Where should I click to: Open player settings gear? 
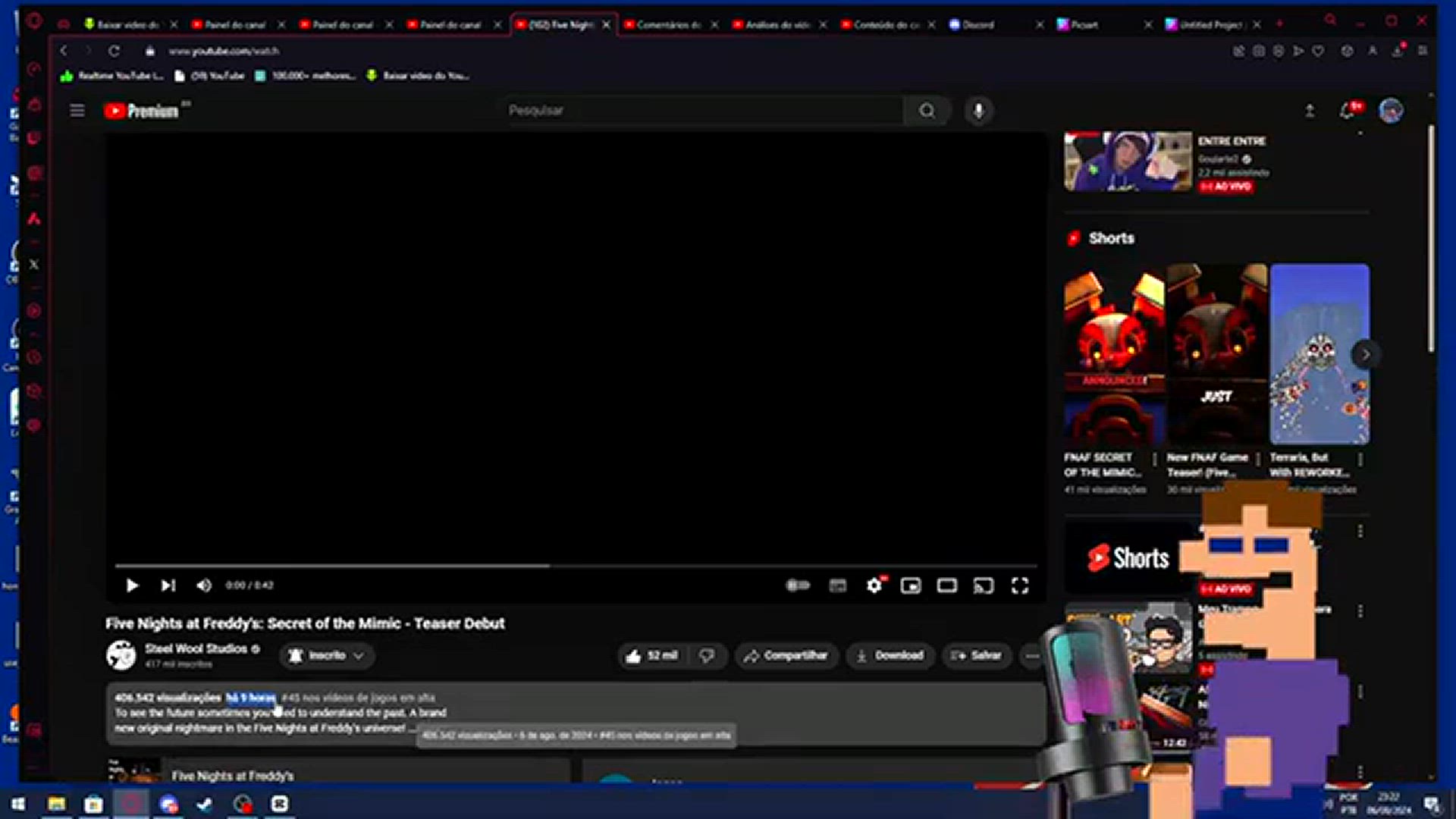874,585
